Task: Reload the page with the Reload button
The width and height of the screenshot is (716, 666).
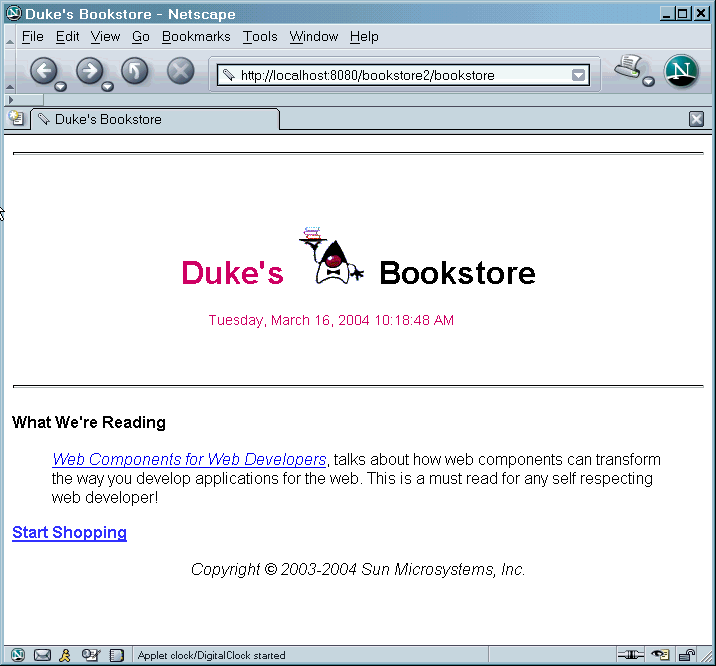Action: click(135, 71)
